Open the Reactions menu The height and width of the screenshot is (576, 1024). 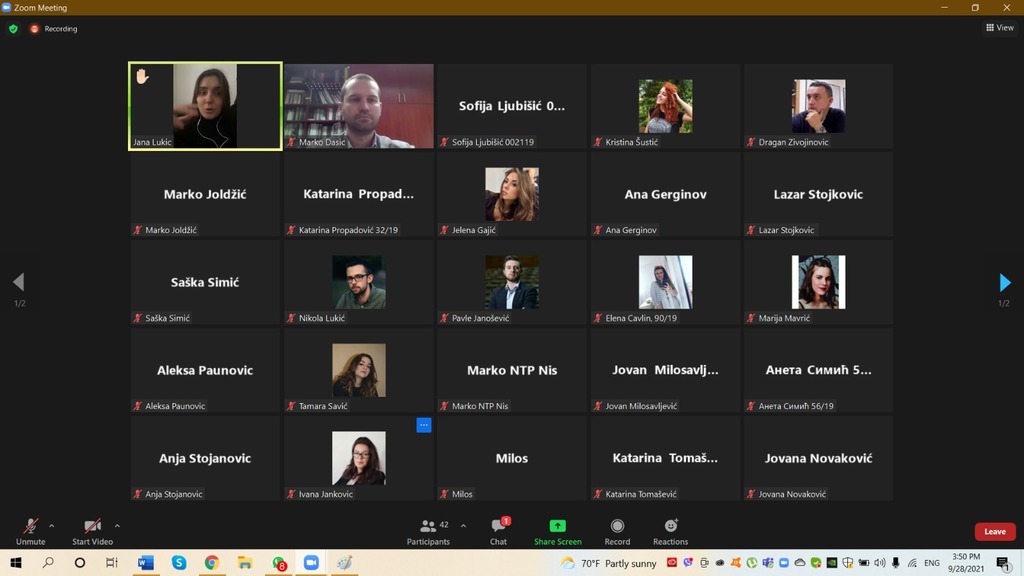pyautogui.click(x=671, y=532)
